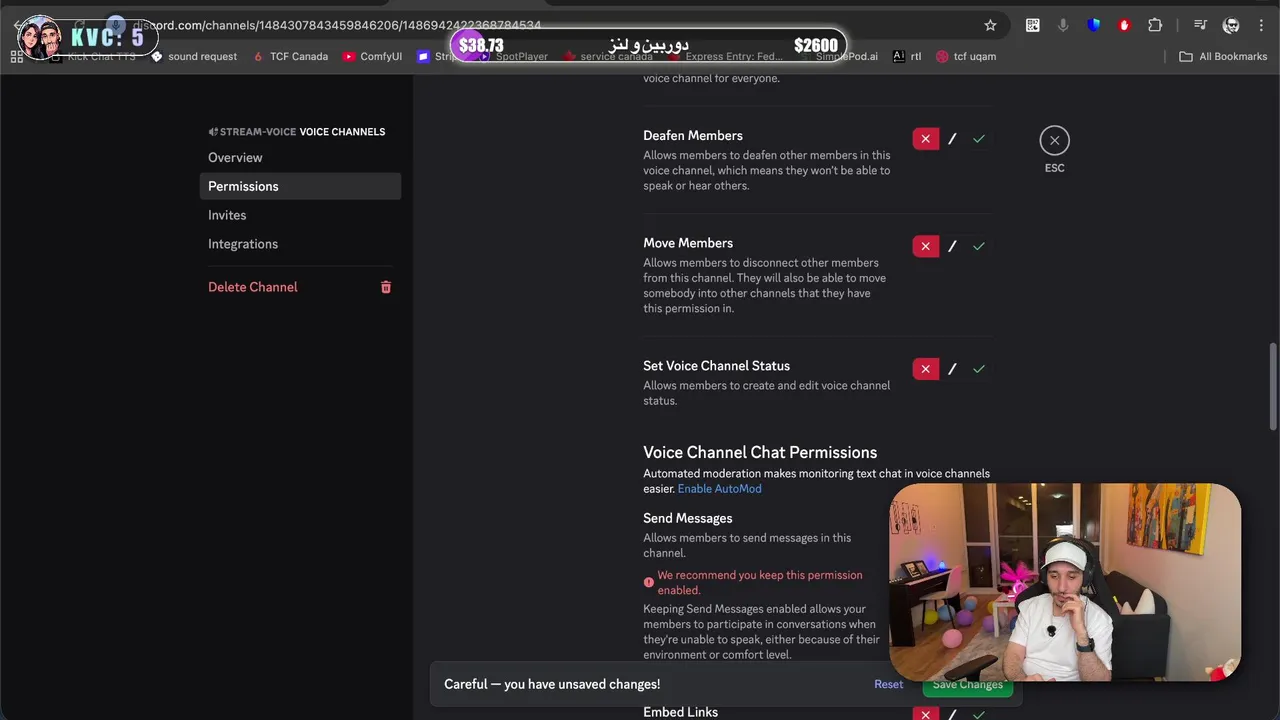This screenshot has width=1280, height=720.
Task: Reset the unsaved changes
Action: pos(888,684)
